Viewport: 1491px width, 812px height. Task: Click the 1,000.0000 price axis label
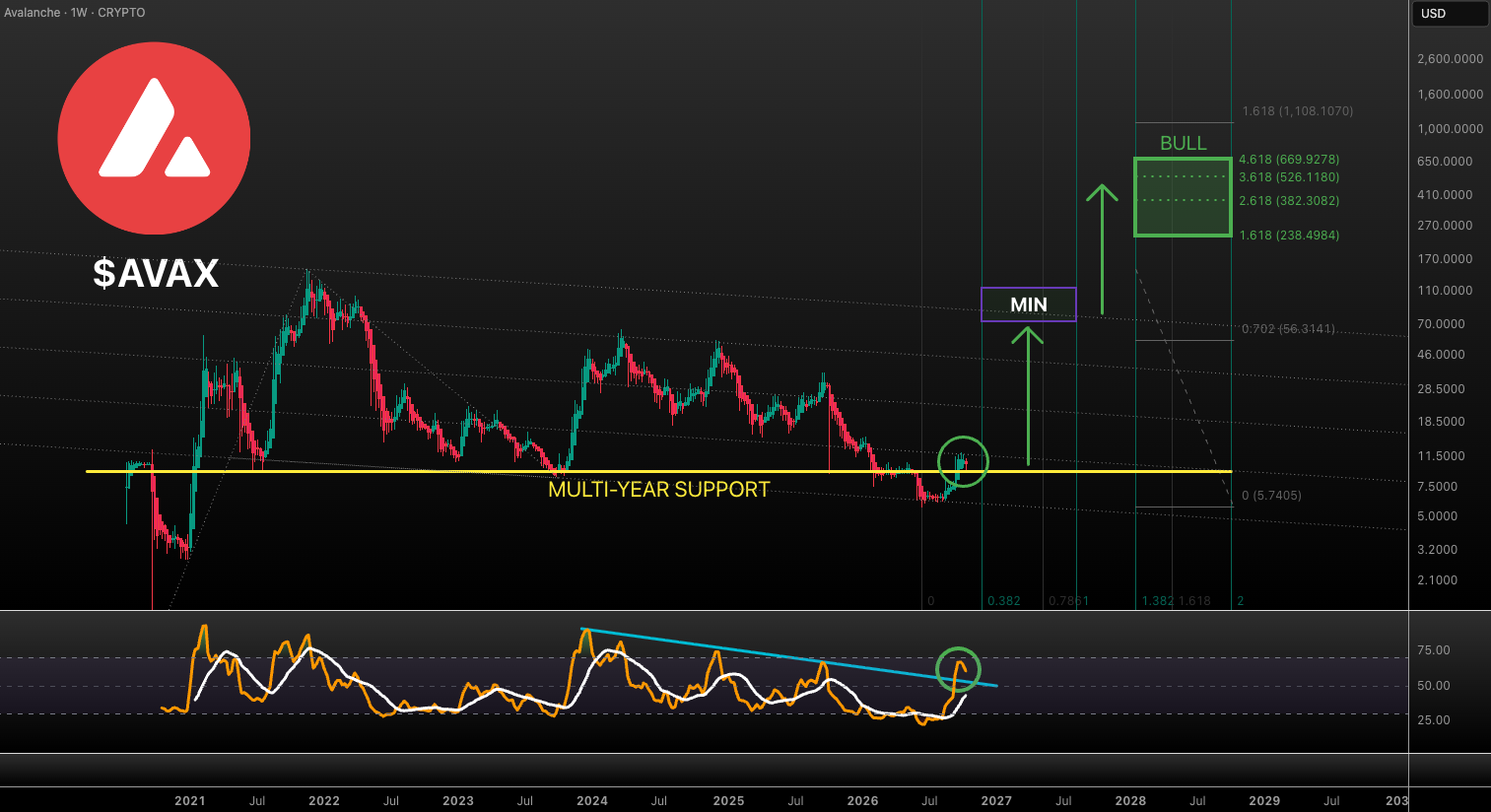point(1451,129)
